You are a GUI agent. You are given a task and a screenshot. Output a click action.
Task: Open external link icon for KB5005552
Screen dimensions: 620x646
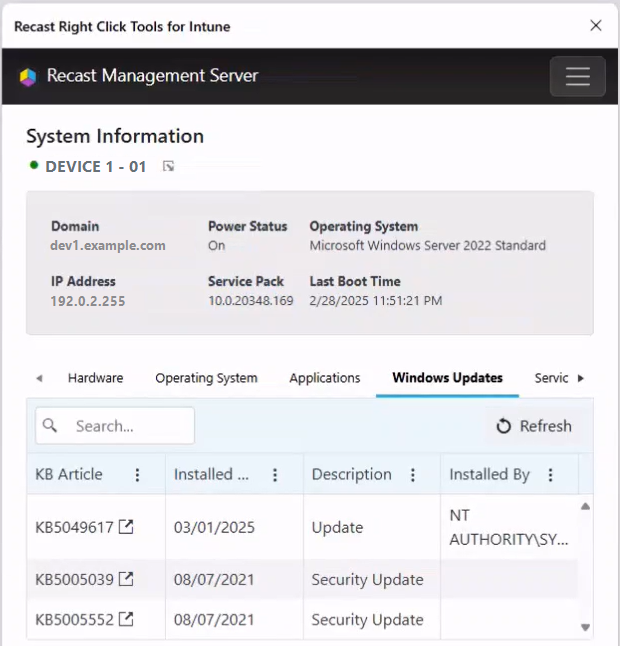[126, 620]
